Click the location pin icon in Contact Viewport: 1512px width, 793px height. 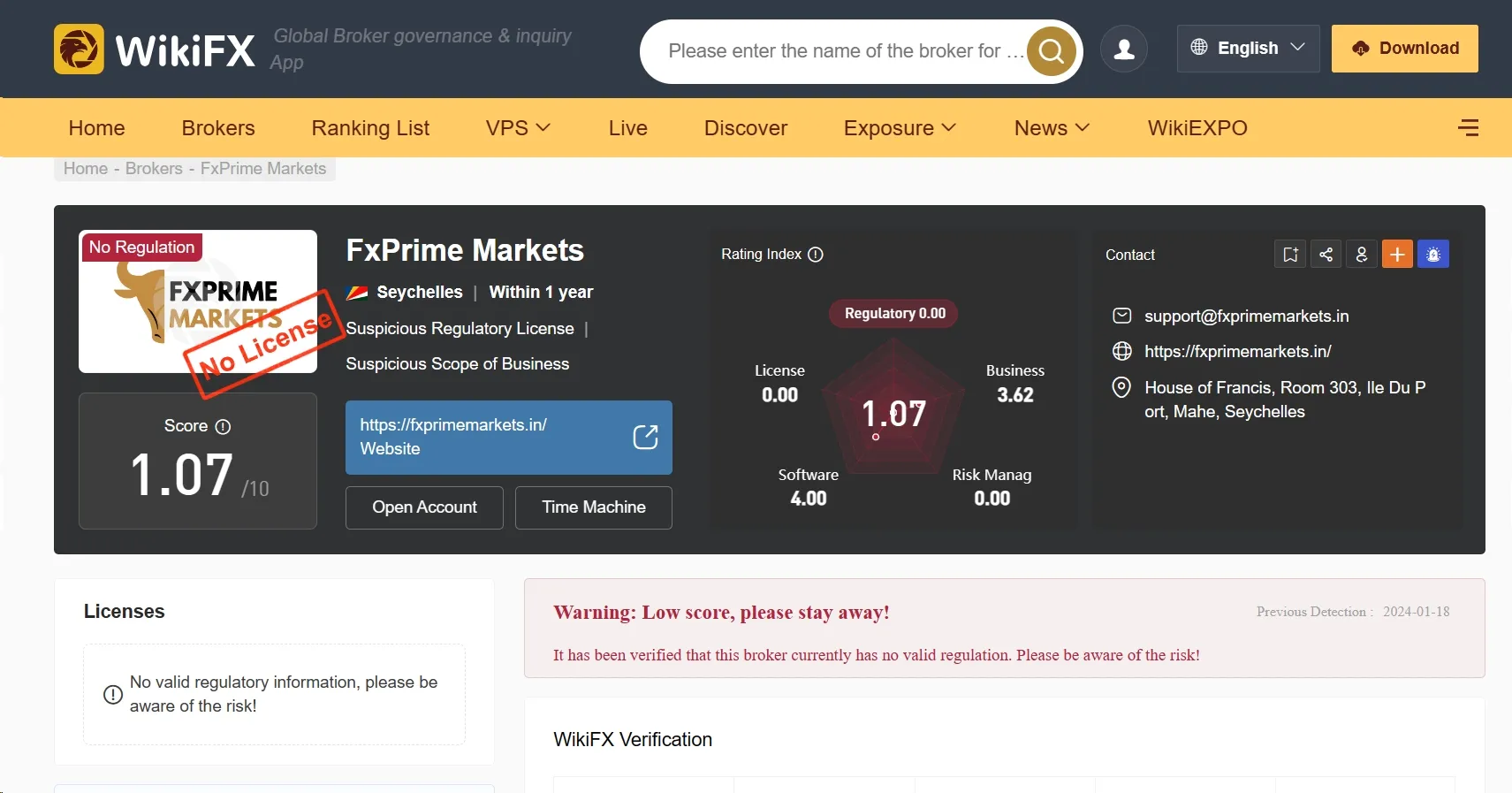1121,387
